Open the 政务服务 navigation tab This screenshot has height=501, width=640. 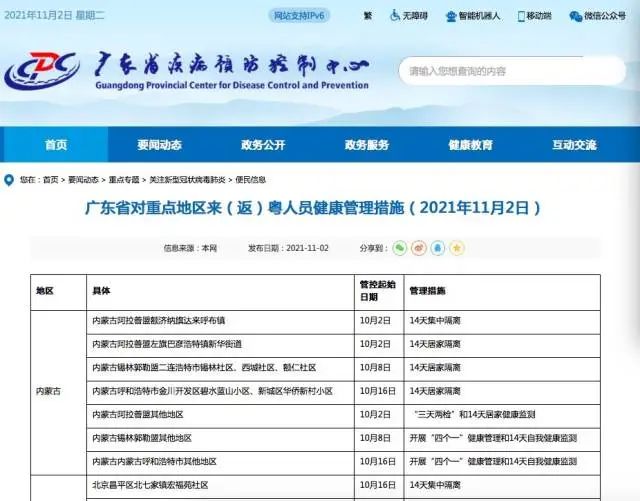tap(367, 145)
